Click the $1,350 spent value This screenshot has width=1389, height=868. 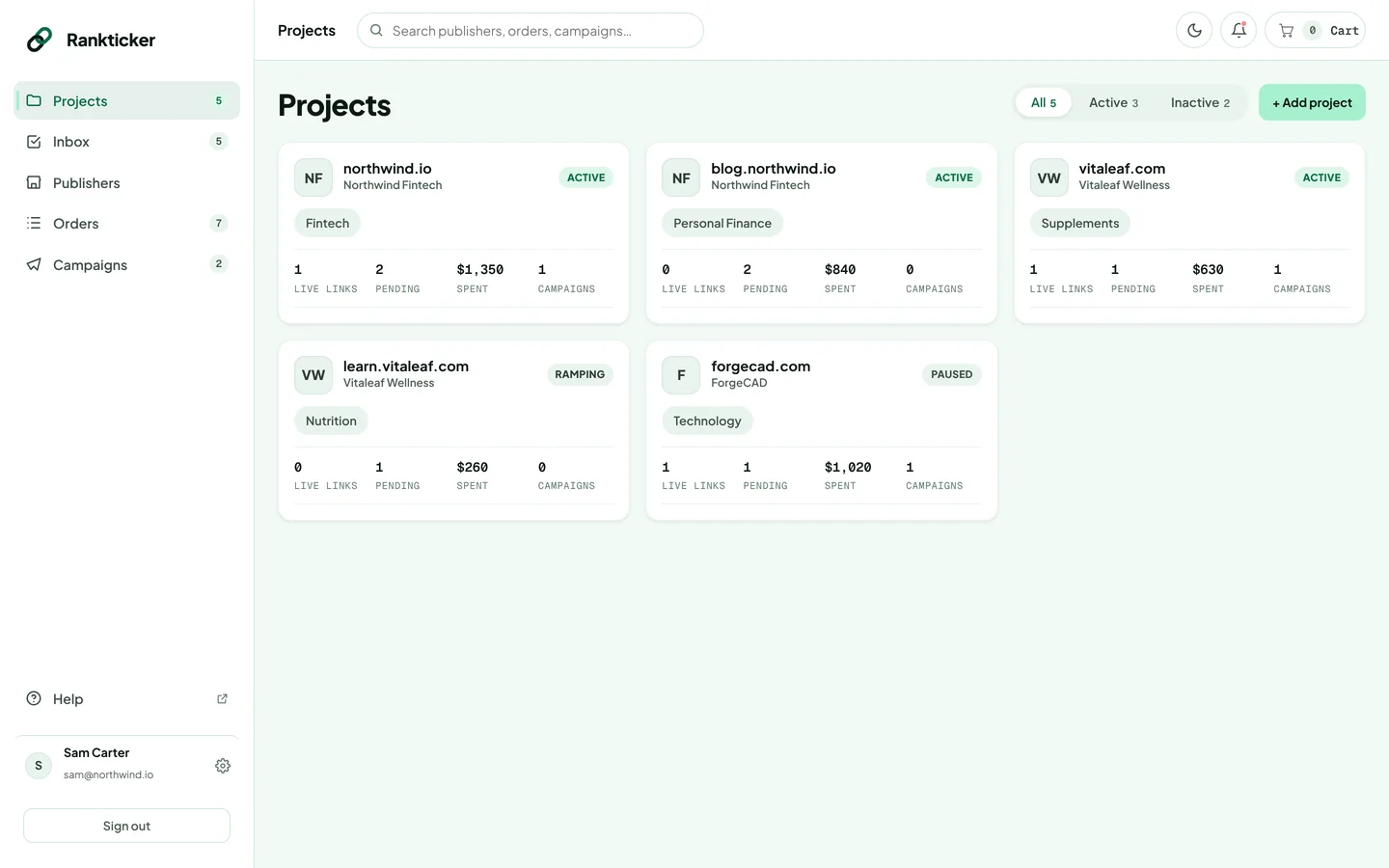pos(480,269)
